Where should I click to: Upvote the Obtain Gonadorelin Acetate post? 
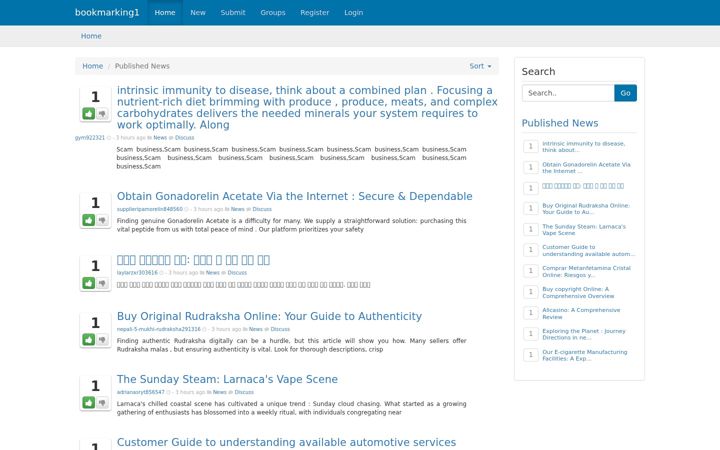tap(89, 220)
